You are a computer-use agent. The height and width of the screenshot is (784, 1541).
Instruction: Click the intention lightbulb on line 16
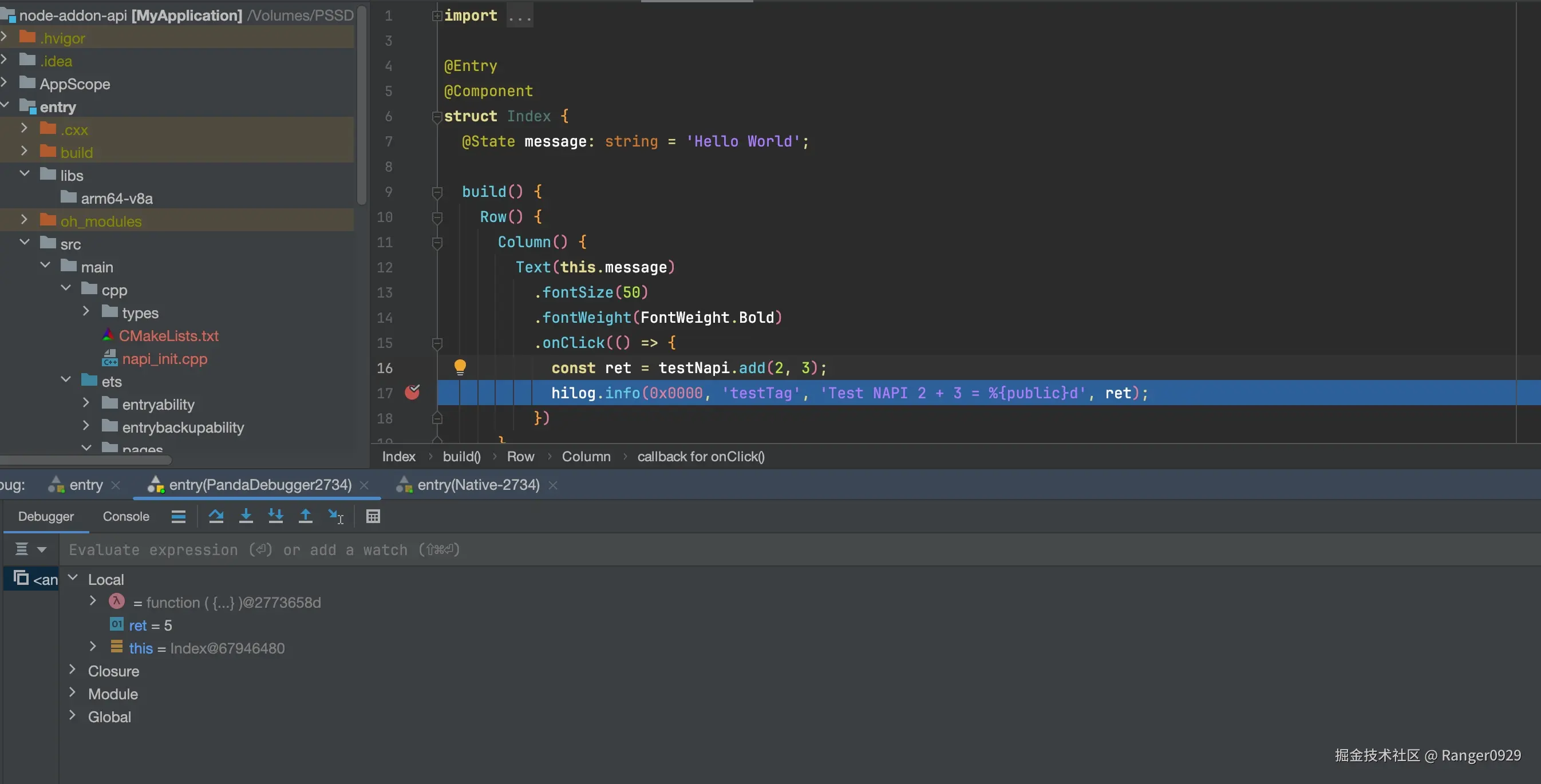point(460,367)
